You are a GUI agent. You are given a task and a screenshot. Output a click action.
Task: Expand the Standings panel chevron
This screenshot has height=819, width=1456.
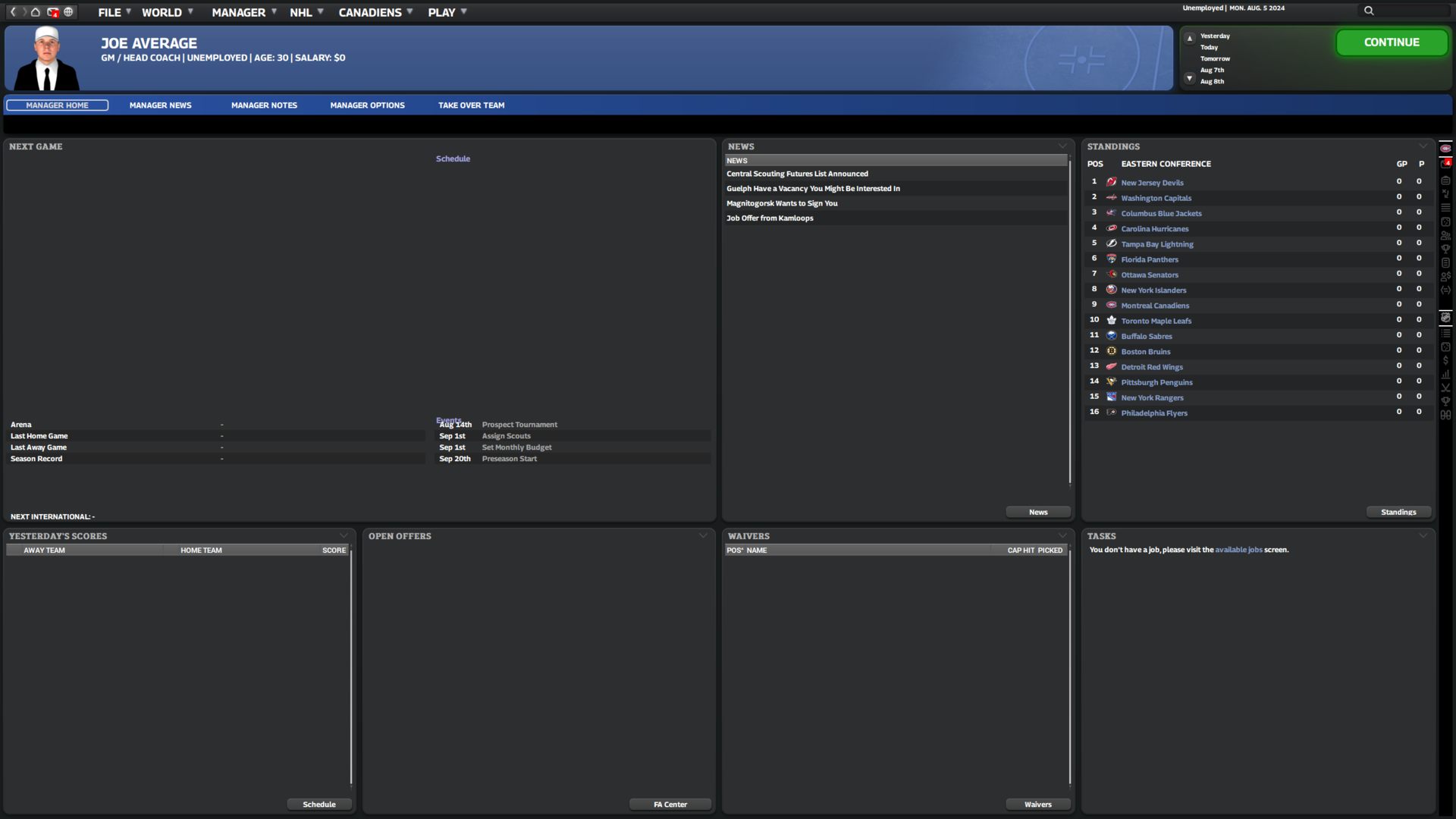tap(1423, 146)
